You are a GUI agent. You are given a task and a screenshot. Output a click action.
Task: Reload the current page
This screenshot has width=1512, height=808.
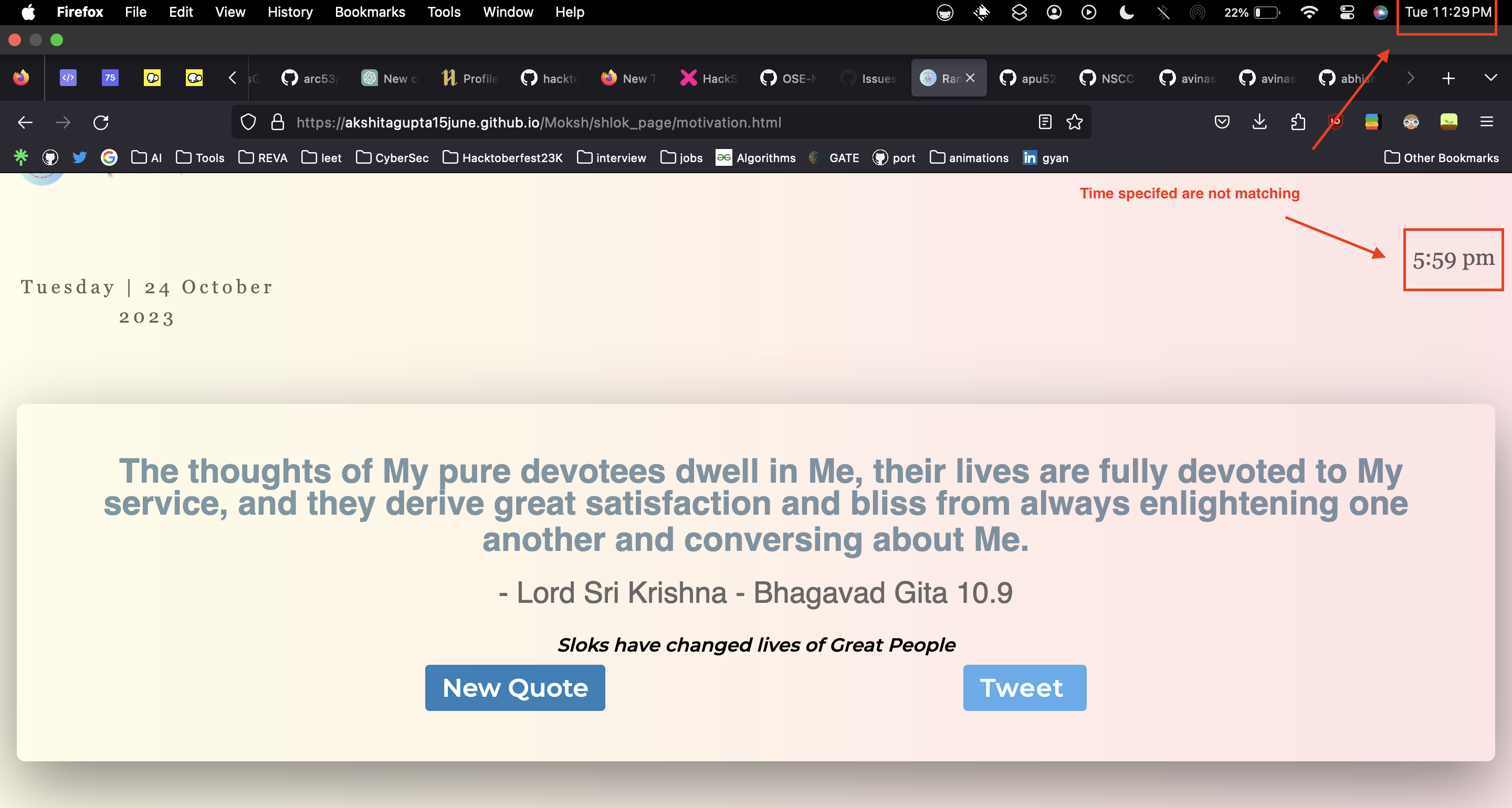click(101, 122)
